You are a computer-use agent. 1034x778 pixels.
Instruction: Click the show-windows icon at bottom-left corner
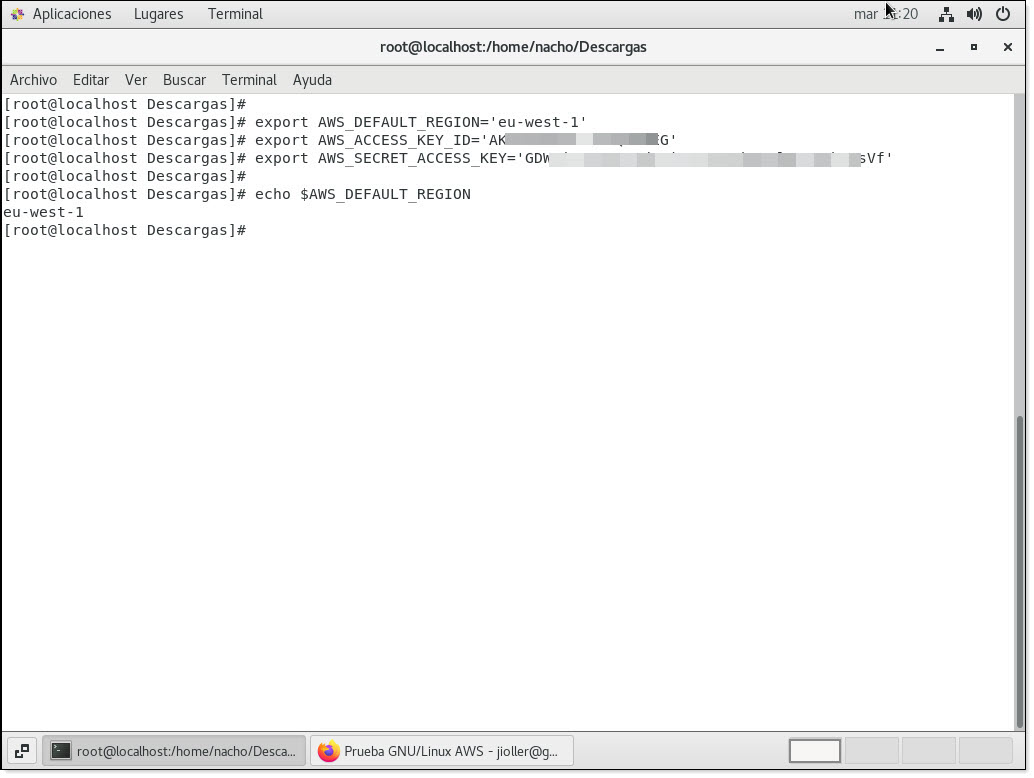tap(21, 751)
